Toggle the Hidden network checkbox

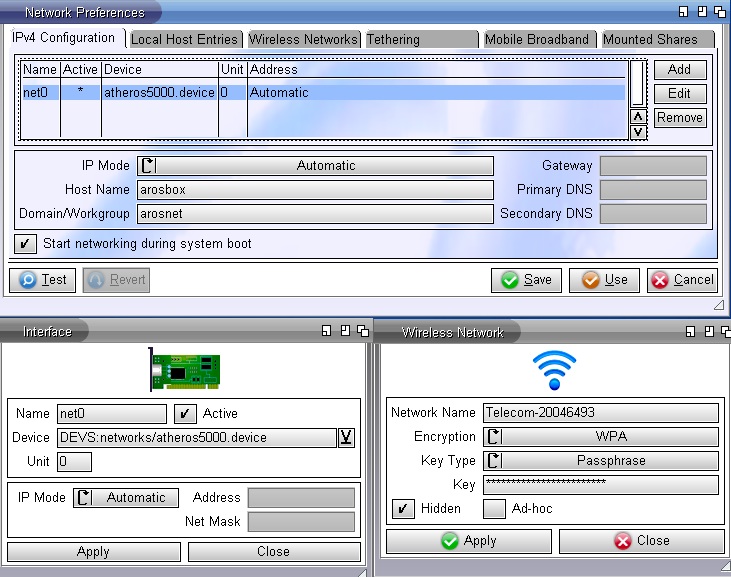403,509
